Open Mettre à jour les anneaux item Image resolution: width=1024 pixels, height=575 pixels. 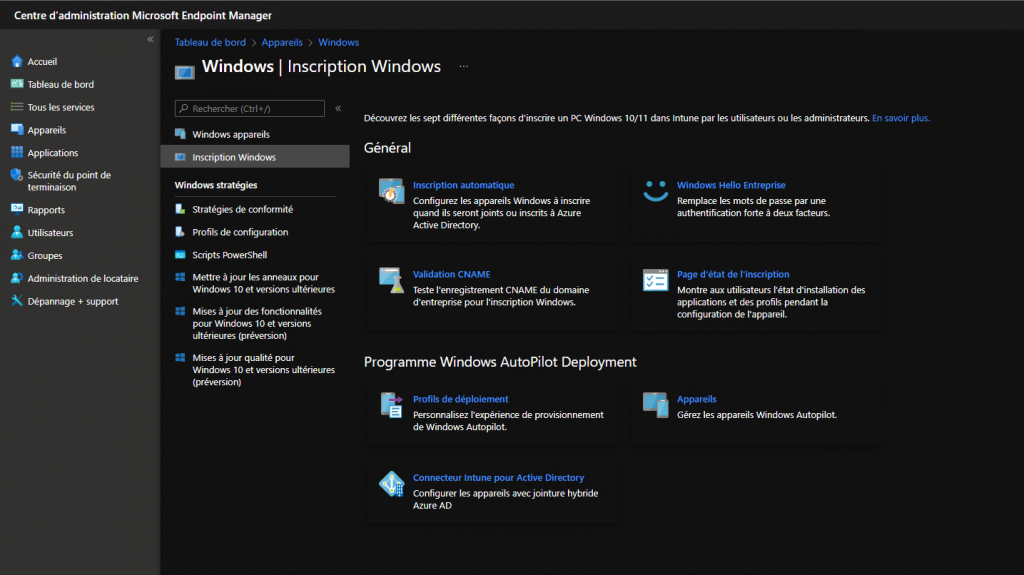point(263,283)
